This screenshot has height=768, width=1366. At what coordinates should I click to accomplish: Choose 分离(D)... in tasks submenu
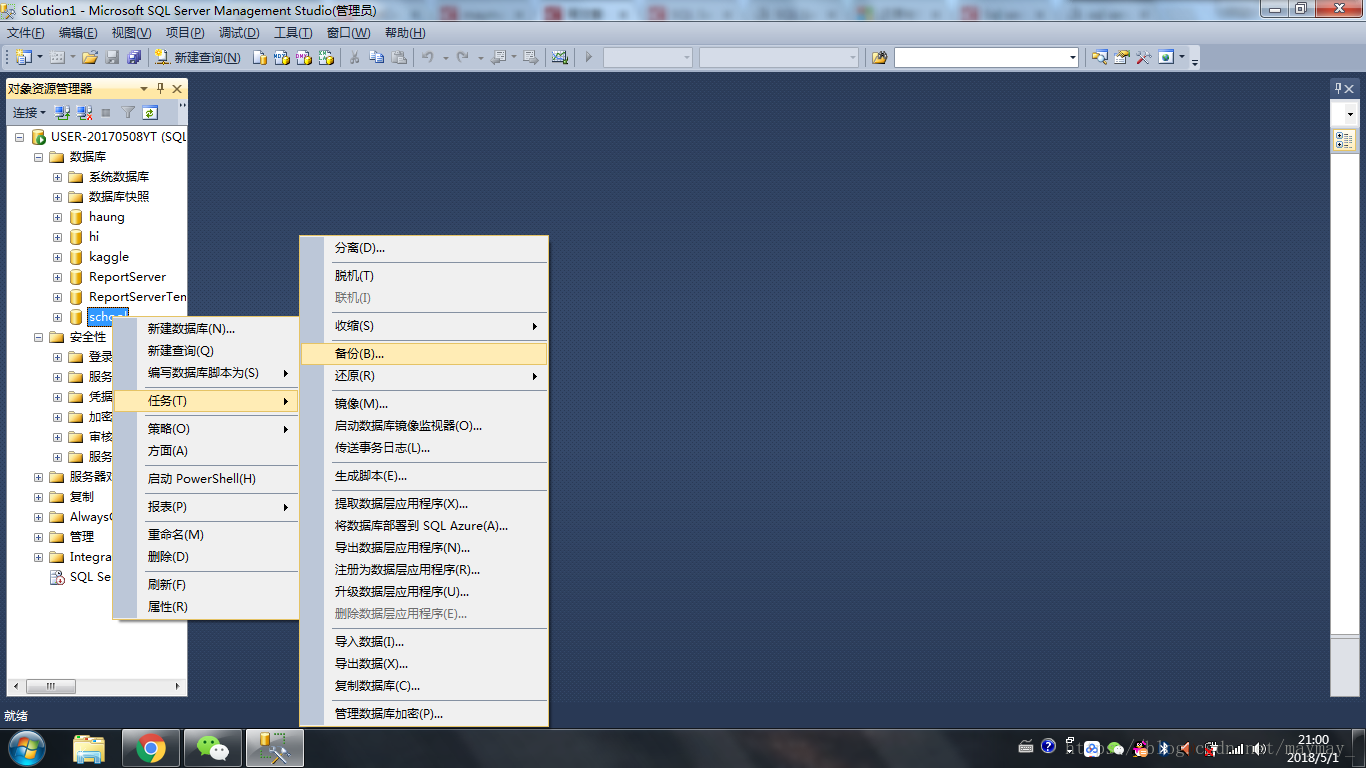tap(424, 248)
